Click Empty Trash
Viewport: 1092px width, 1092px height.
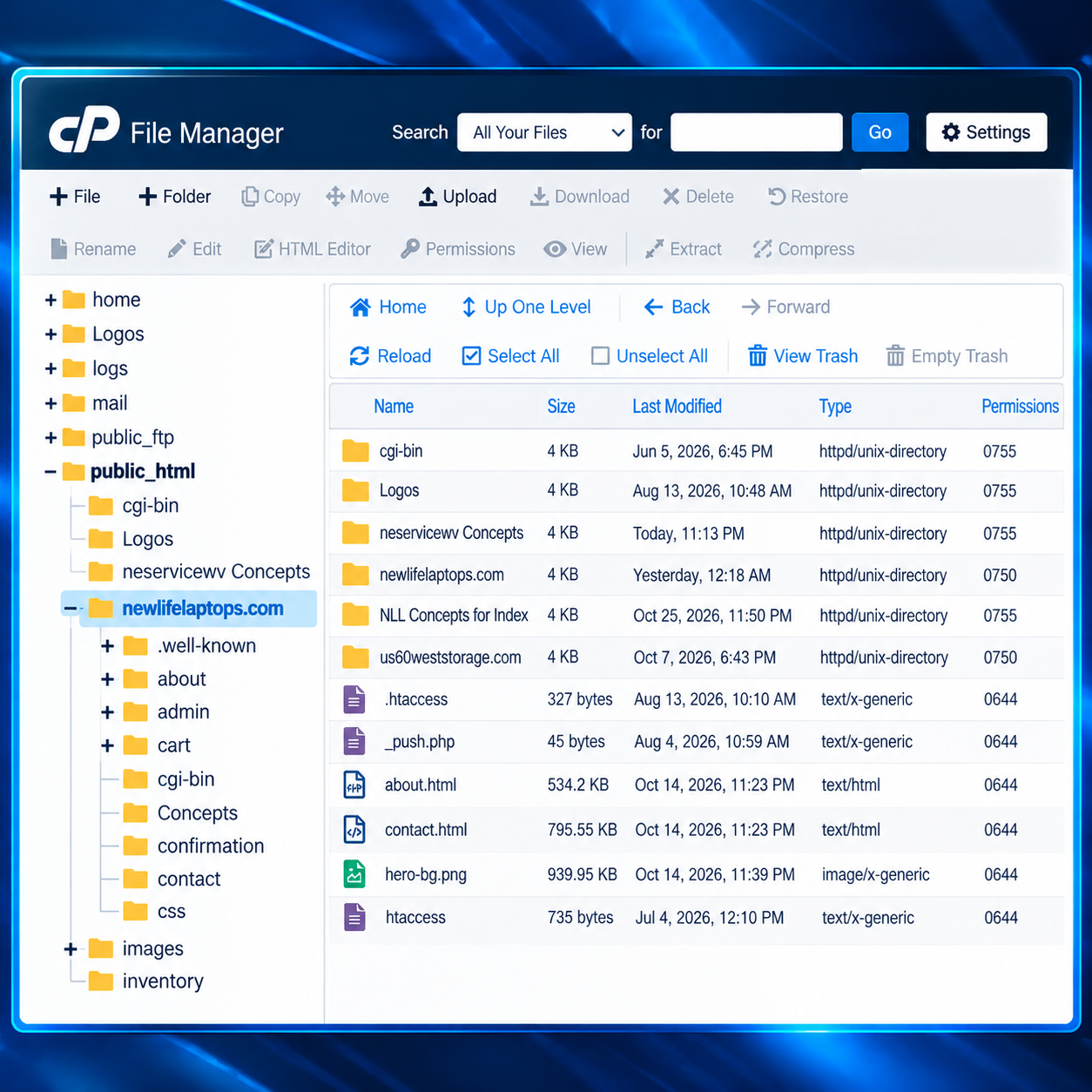coord(947,356)
